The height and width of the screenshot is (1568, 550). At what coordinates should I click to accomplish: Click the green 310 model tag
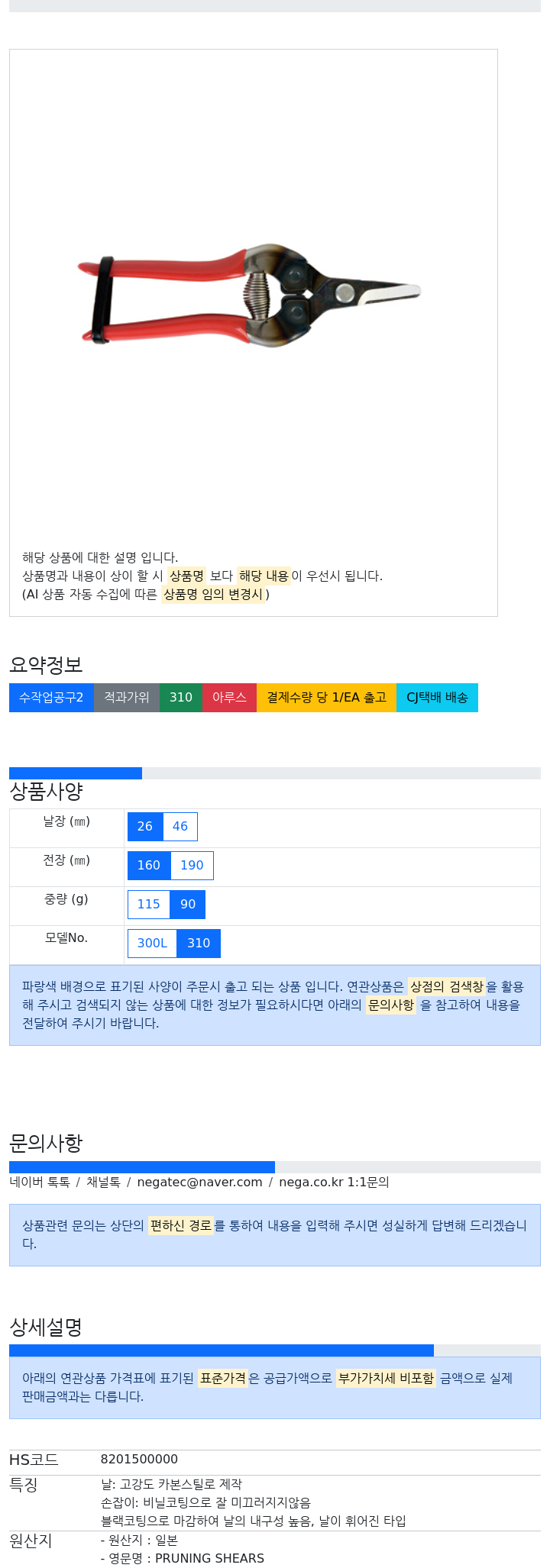pyautogui.click(x=181, y=698)
